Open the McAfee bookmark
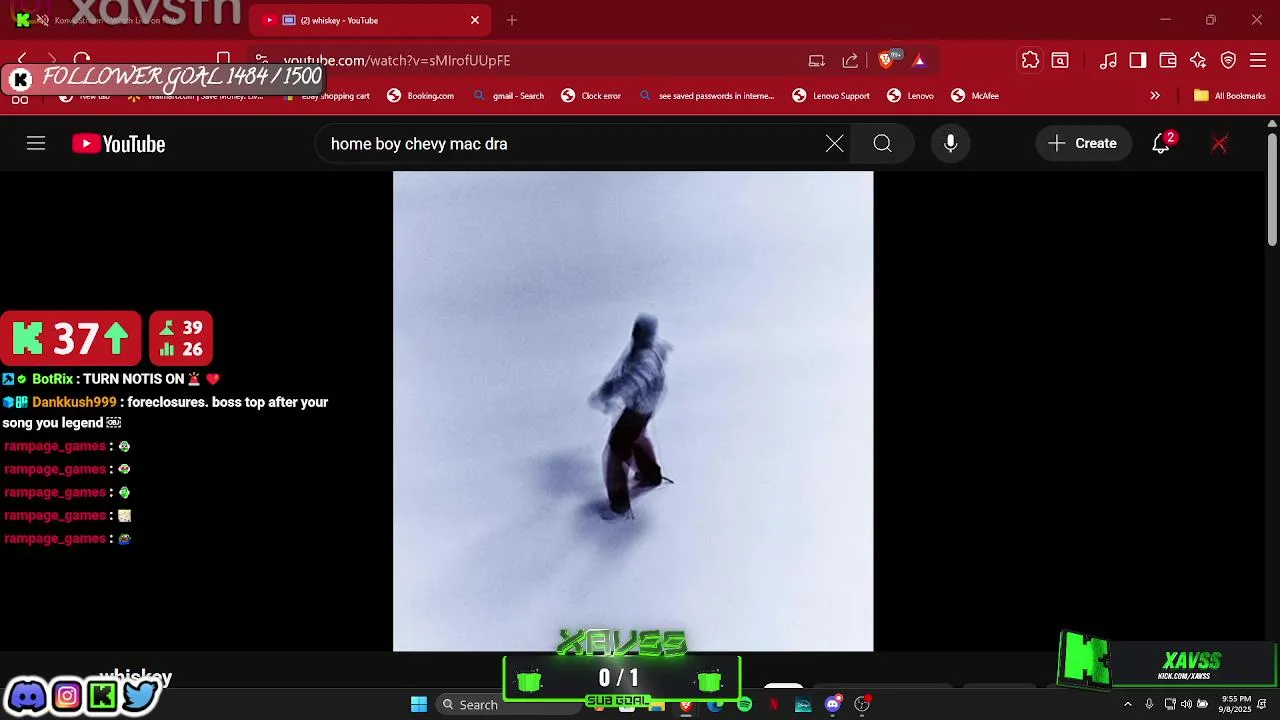The width and height of the screenshot is (1280, 720). tap(975, 96)
